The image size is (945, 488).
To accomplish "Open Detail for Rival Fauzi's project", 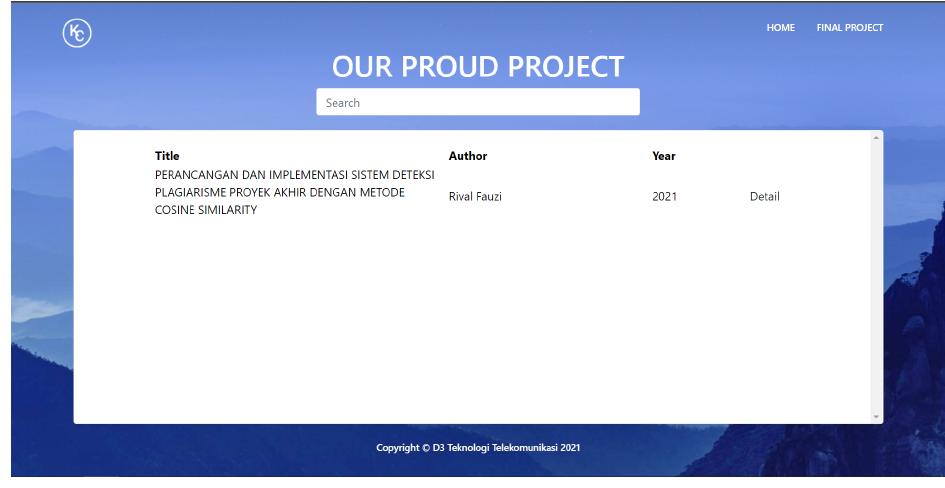I will 765,196.
